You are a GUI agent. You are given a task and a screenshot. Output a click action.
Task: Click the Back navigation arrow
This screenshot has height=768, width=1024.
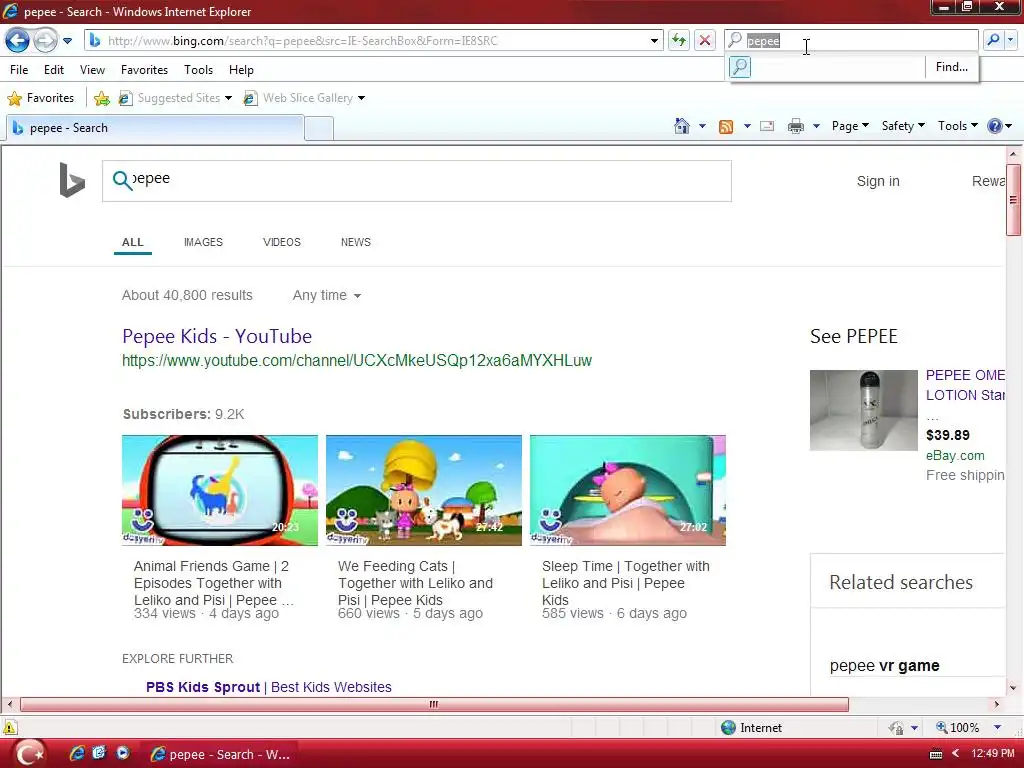click(18, 40)
